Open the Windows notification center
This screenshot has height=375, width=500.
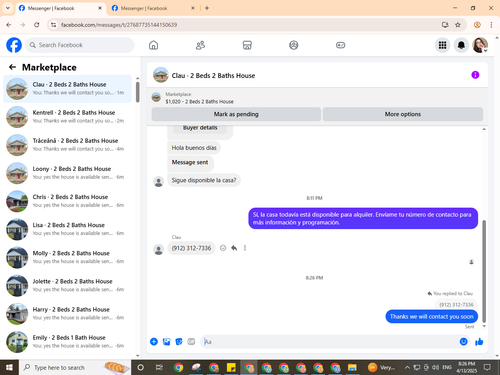487,367
